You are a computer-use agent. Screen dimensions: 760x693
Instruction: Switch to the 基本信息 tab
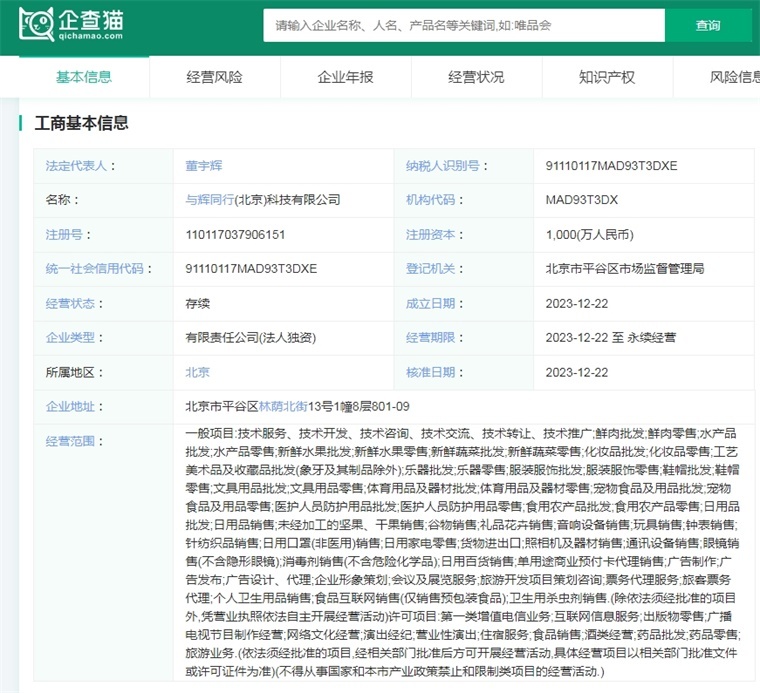pos(84,77)
